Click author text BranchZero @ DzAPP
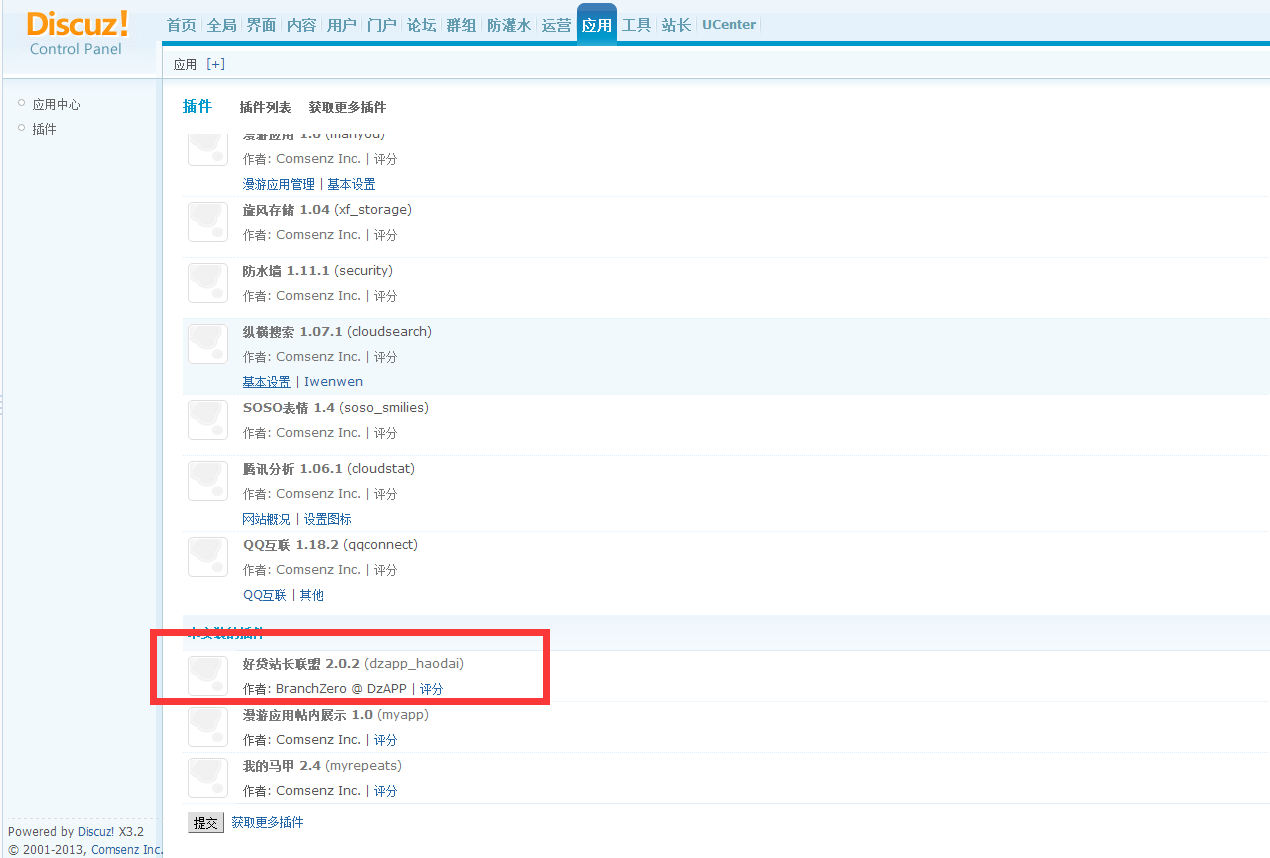1270x858 pixels. [x=341, y=689]
